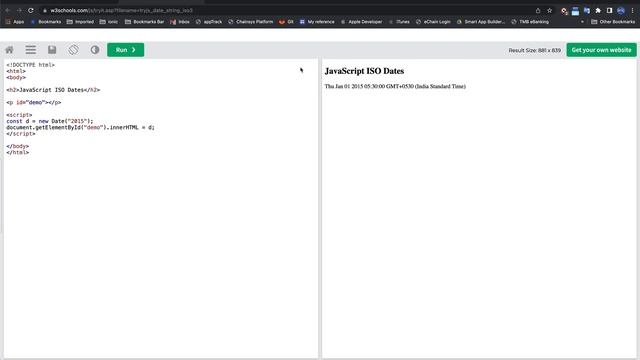Image resolution: width=640 pixels, height=360 pixels.
Task: Click the first red extension icon in toolbar
Action: tap(564, 11)
